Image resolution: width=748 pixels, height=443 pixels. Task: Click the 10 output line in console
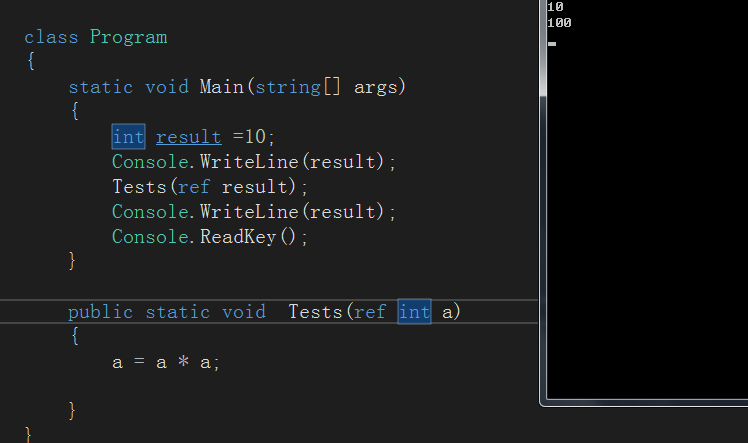(556, 7)
